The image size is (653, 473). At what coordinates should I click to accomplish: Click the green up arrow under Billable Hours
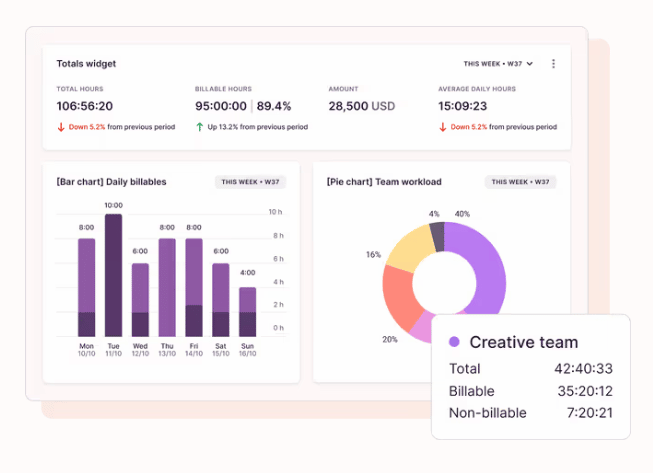[x=199, y=127]
